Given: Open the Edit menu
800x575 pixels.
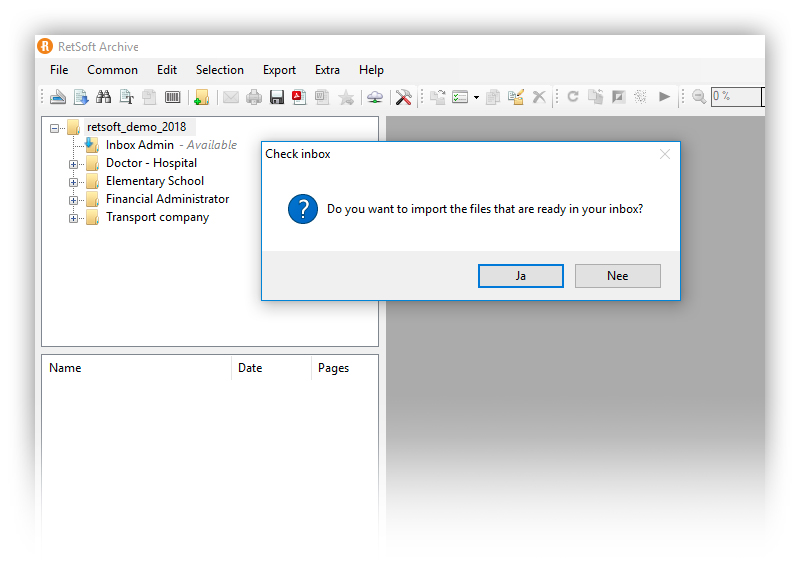Looking at the screenshot, I should click(x=167, y=70).
